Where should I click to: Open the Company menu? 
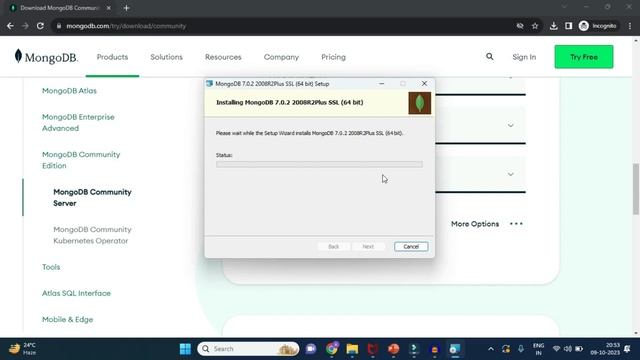[x=281, y=57]
